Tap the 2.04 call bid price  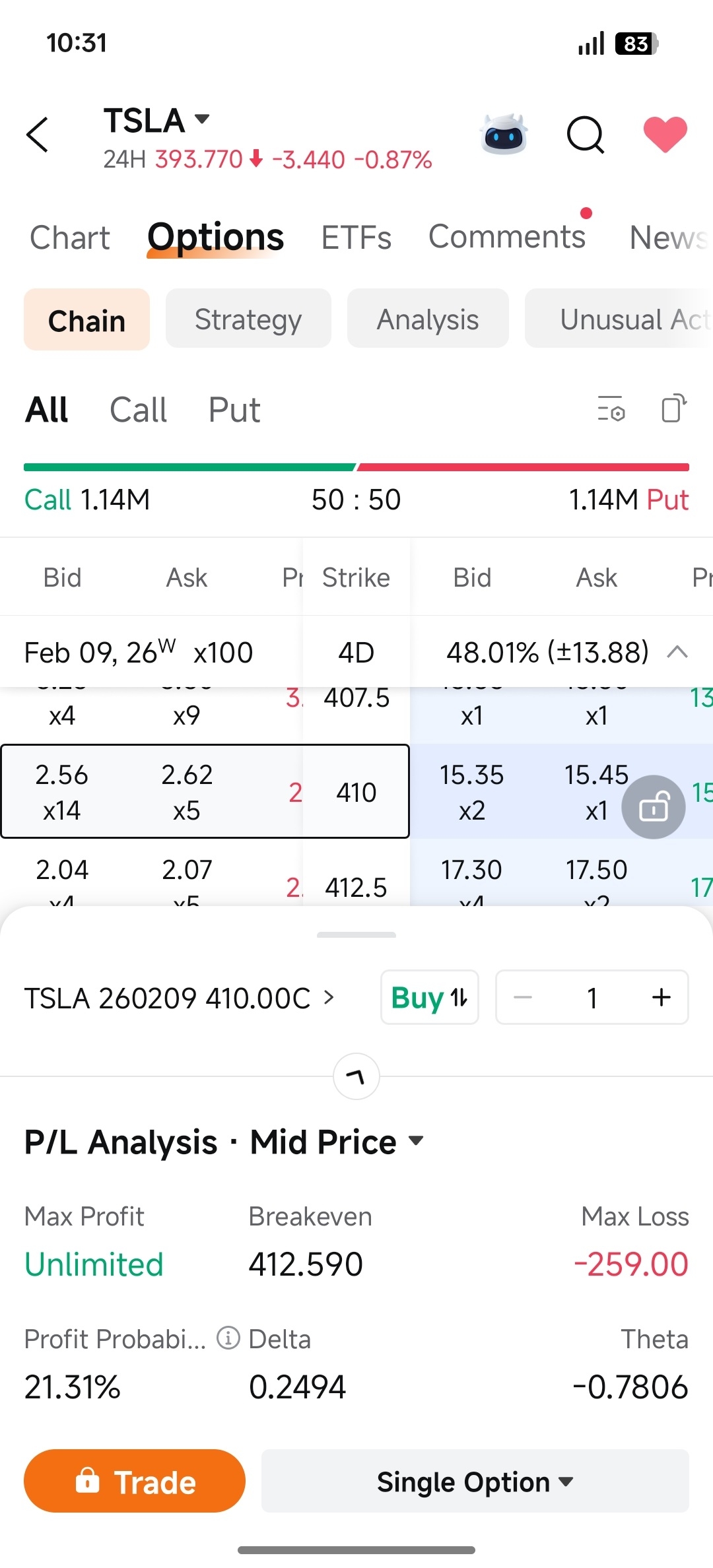point(62,870)
